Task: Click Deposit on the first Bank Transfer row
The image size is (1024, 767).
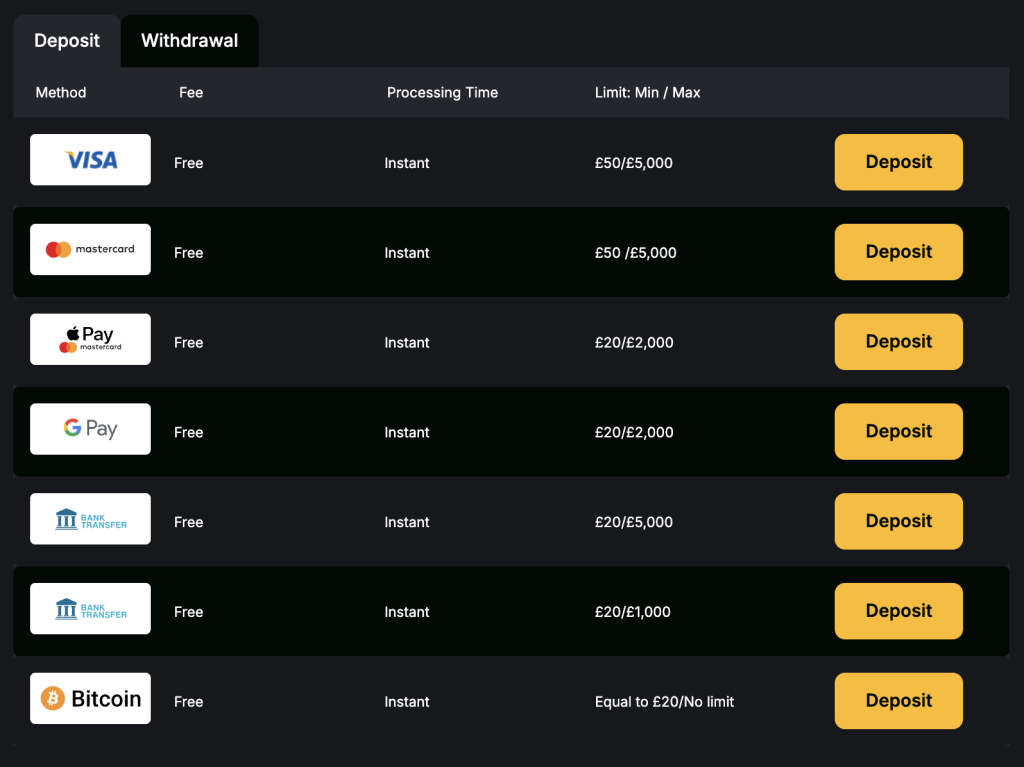Action: click(x=897, y=521)
